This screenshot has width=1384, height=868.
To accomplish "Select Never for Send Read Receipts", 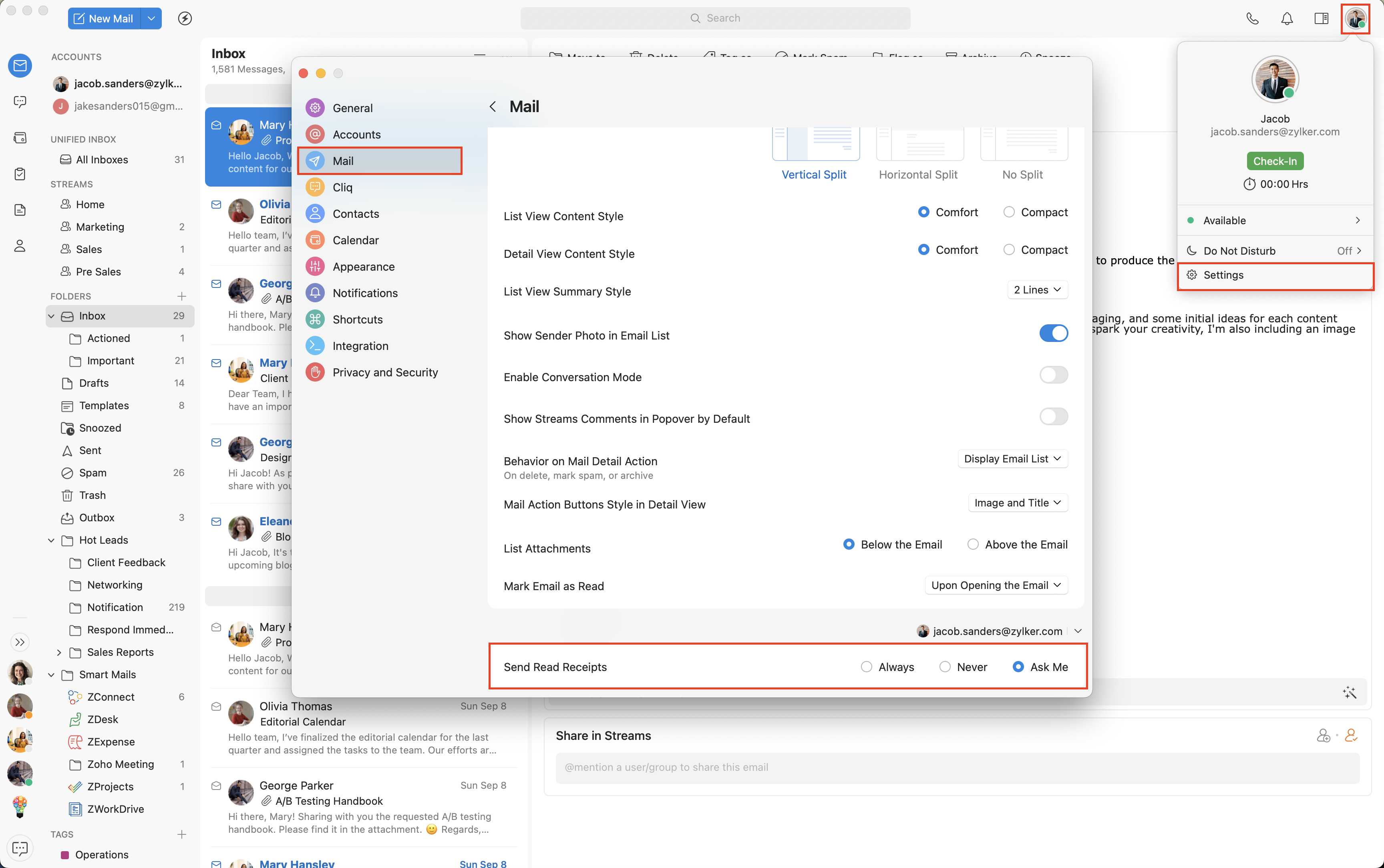I will (945, 667).
